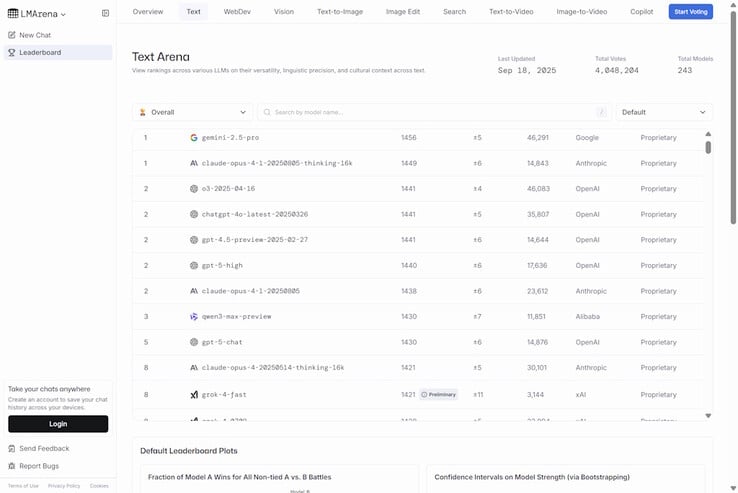This screenshot has height=493, width=738.
Task: Switch to the WebDev tab
Action: [x=237, y=11]
